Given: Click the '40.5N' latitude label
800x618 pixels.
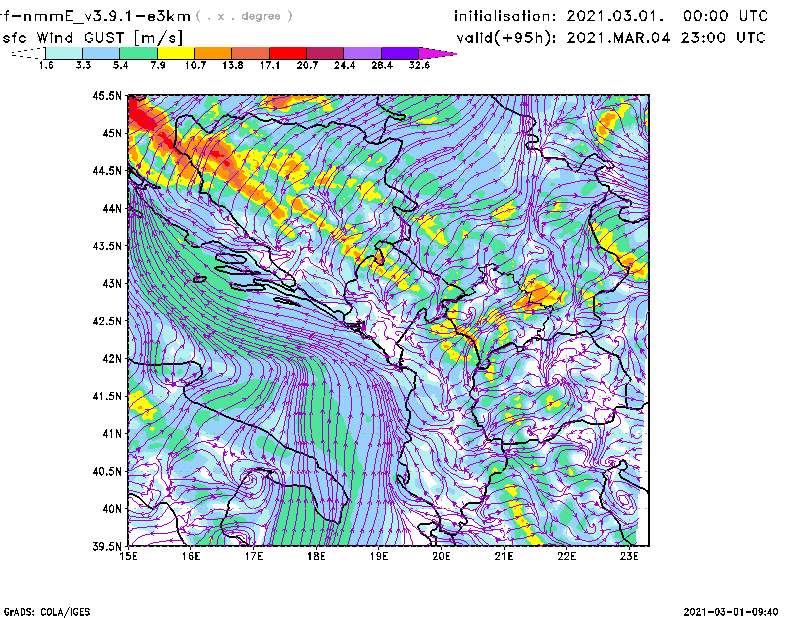Looking at the screenshot, I should (x=107, y=472).
